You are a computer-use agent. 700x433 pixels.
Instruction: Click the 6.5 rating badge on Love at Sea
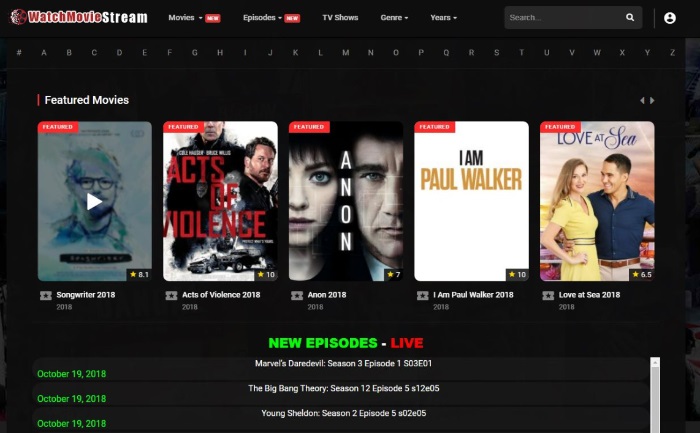tap(642, 275)
